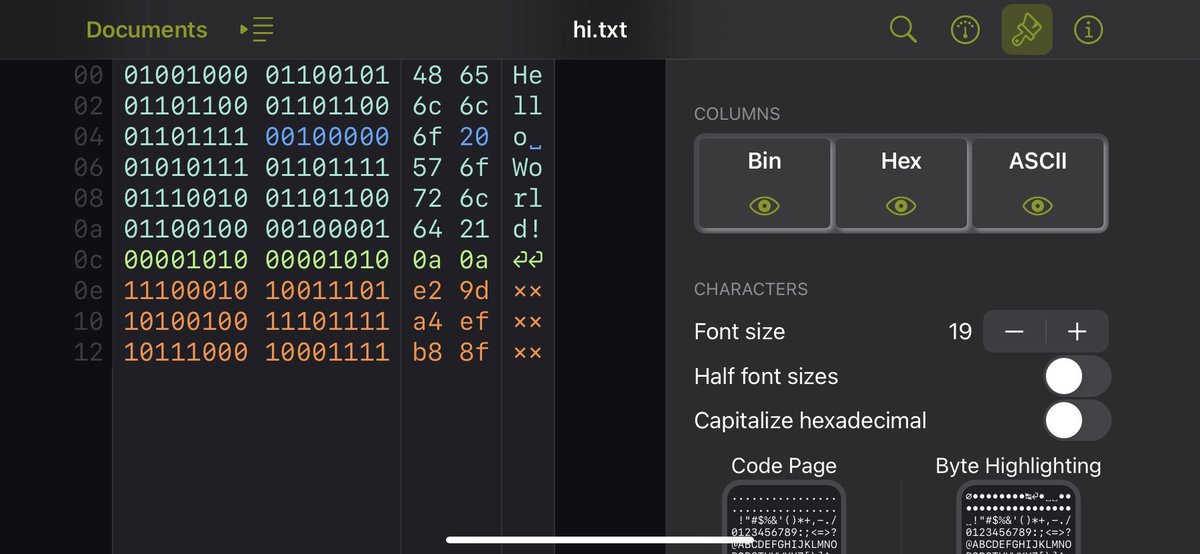Select ASCII text 'Wo' in row 06
Image resolution: width=1200 pixels, height=554 pixels.
pos(527,167)
